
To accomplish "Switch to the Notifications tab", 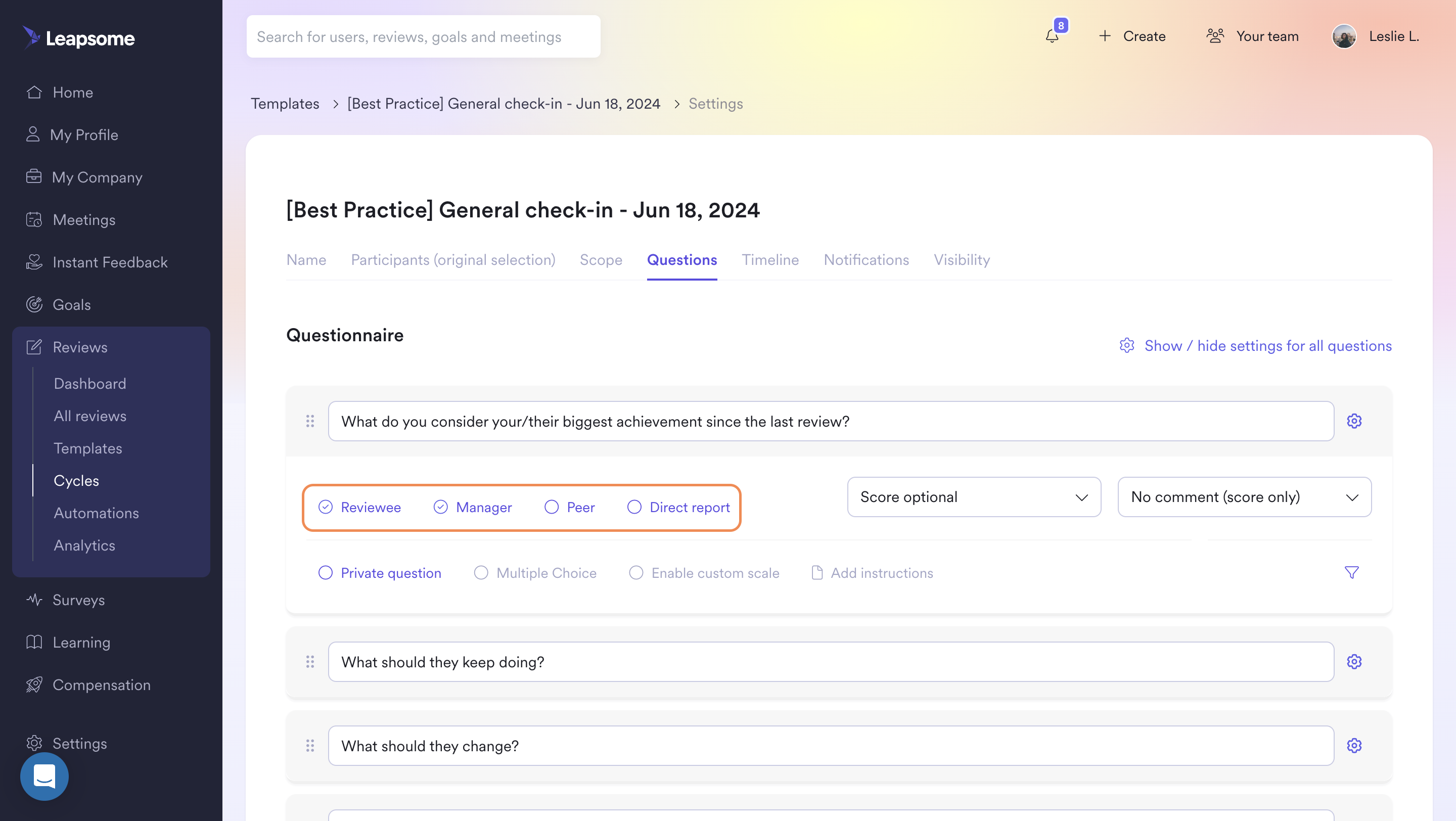I will [866, 259].
